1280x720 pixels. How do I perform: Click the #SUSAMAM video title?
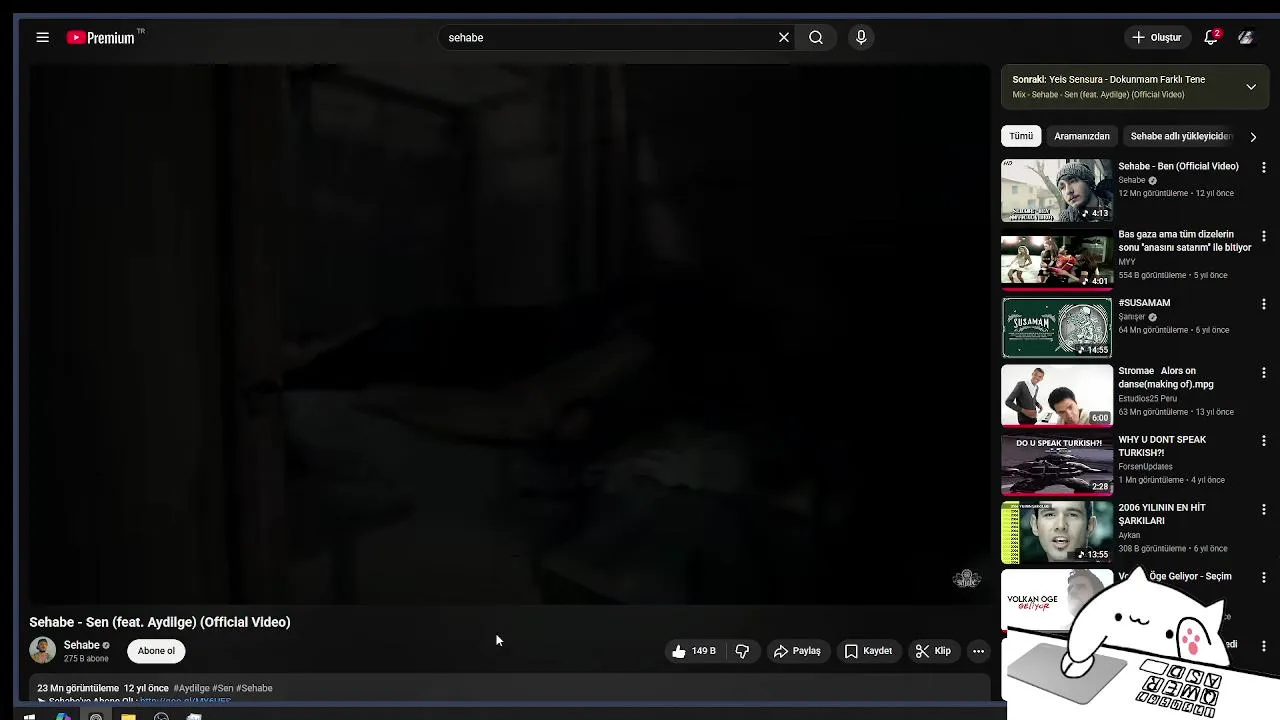click(x=1144, y=302)
